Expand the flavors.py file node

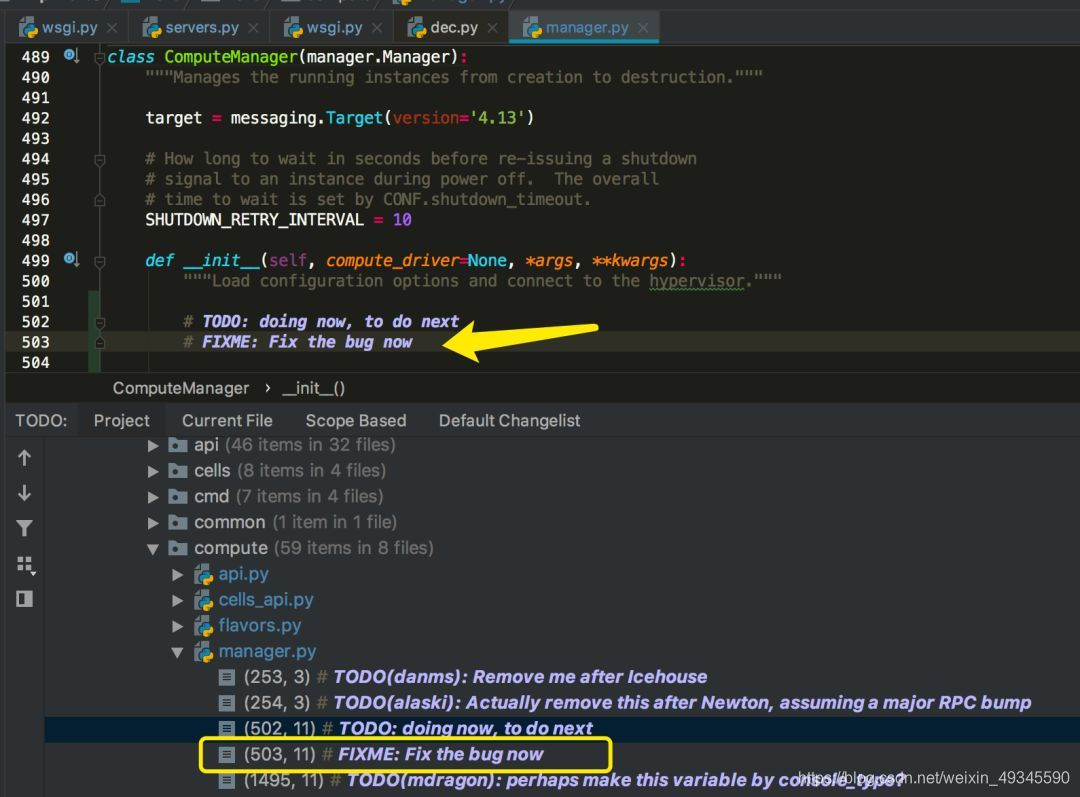click(178, 626)
